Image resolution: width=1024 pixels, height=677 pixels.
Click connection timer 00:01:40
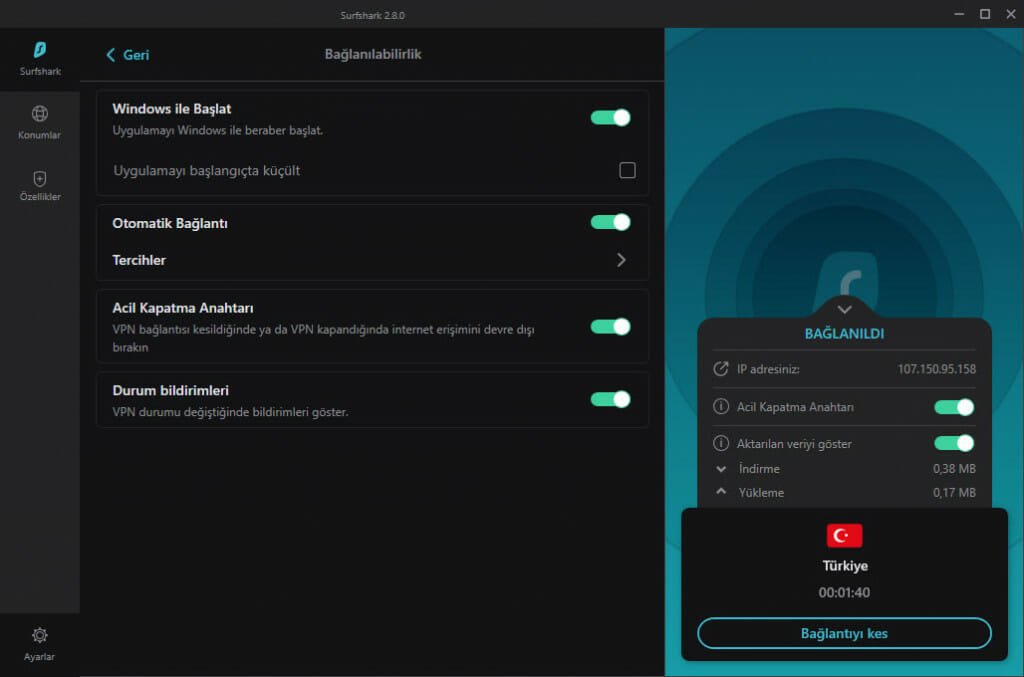[x=844, y=592]
